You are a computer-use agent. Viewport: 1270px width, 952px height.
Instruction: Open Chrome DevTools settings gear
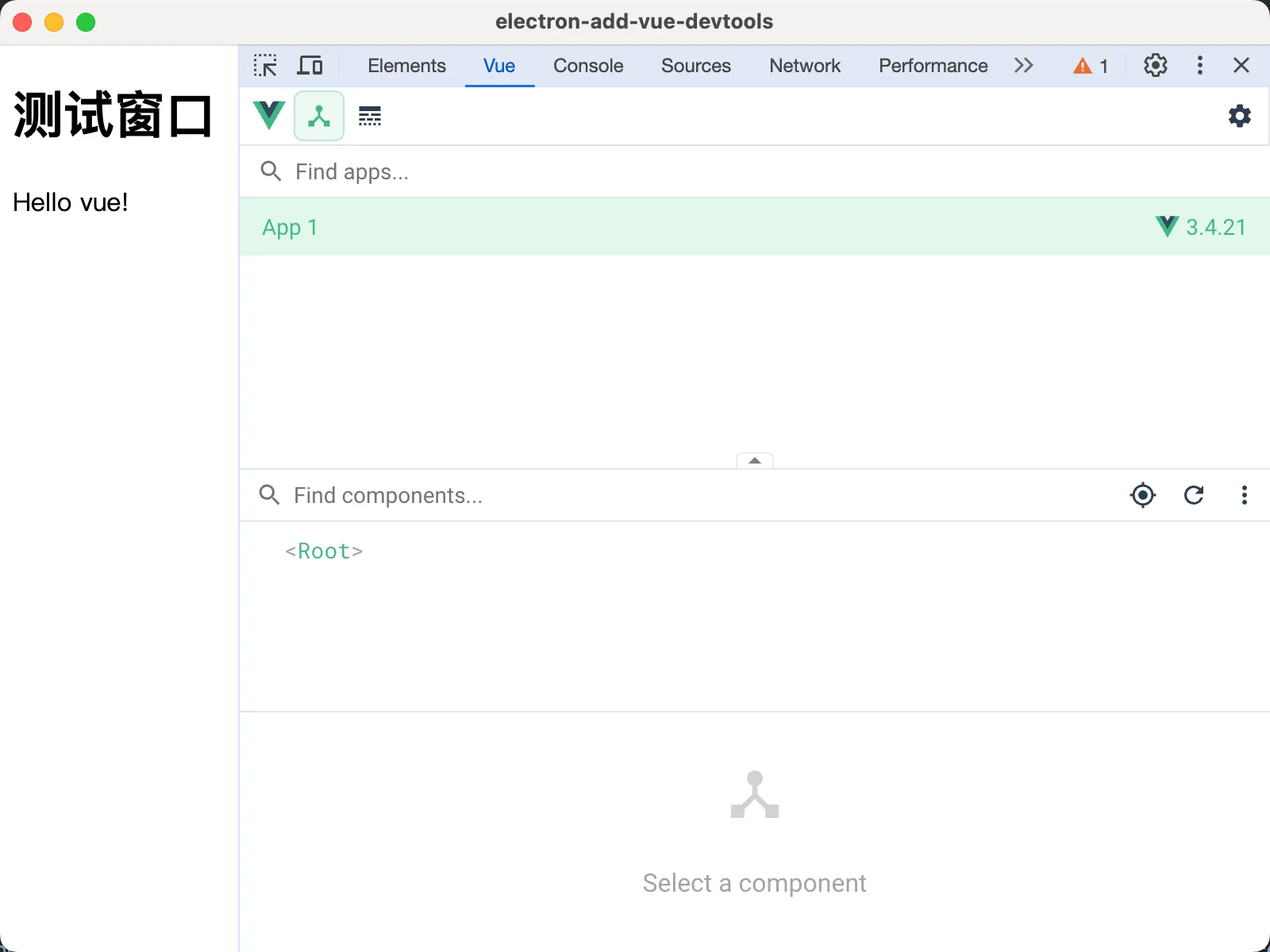coord(1155,66)
